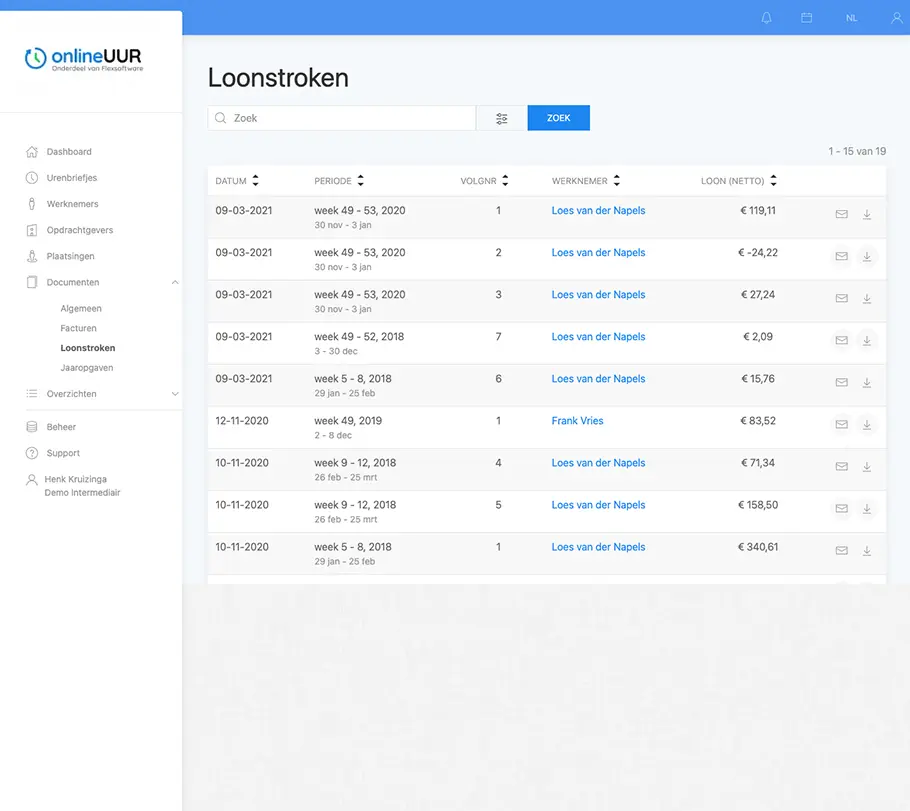
Task: Email the payslip of € 119,11
Action: (x=841, y=214)
